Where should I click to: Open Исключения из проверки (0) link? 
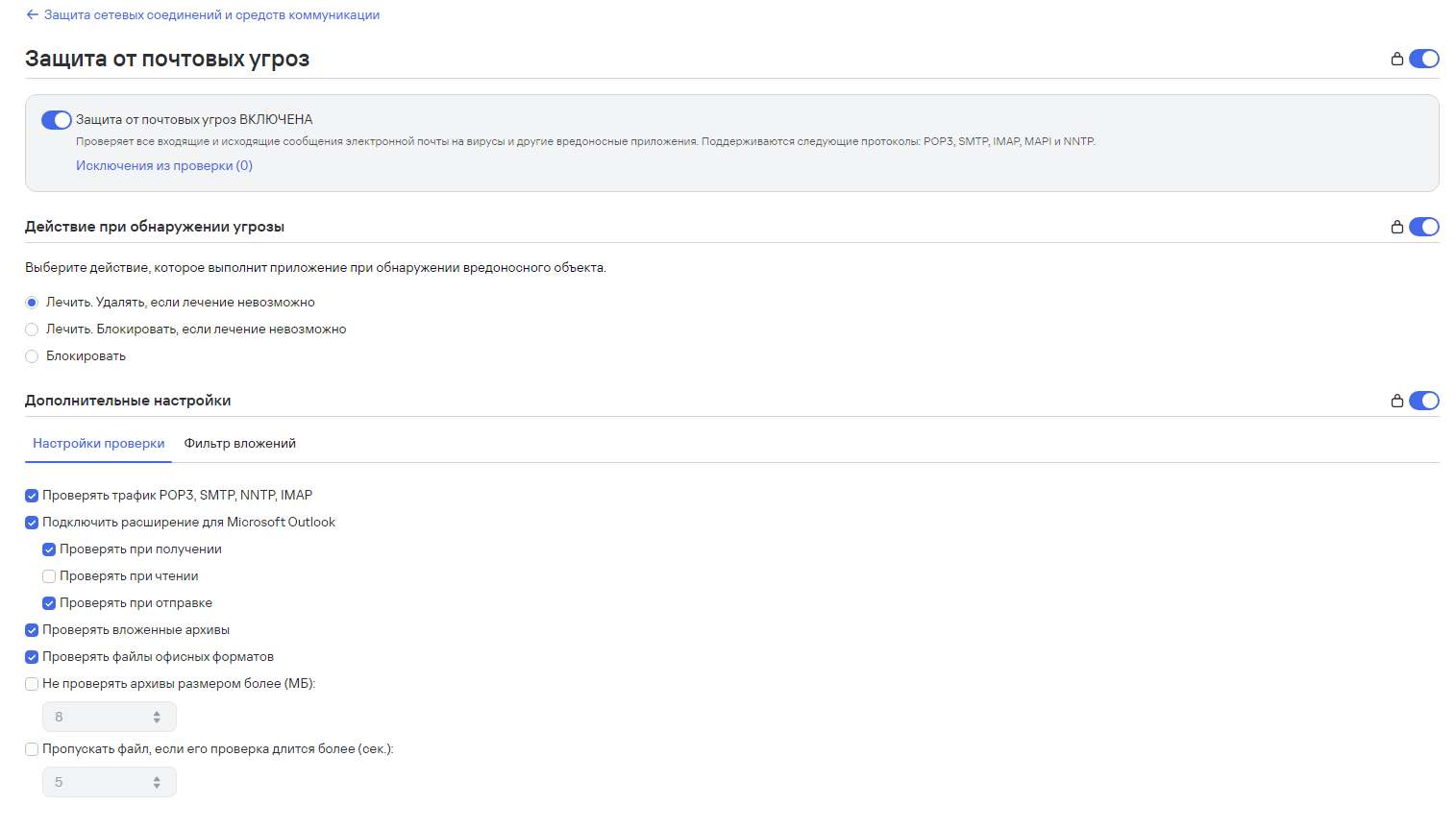point(164,165)
